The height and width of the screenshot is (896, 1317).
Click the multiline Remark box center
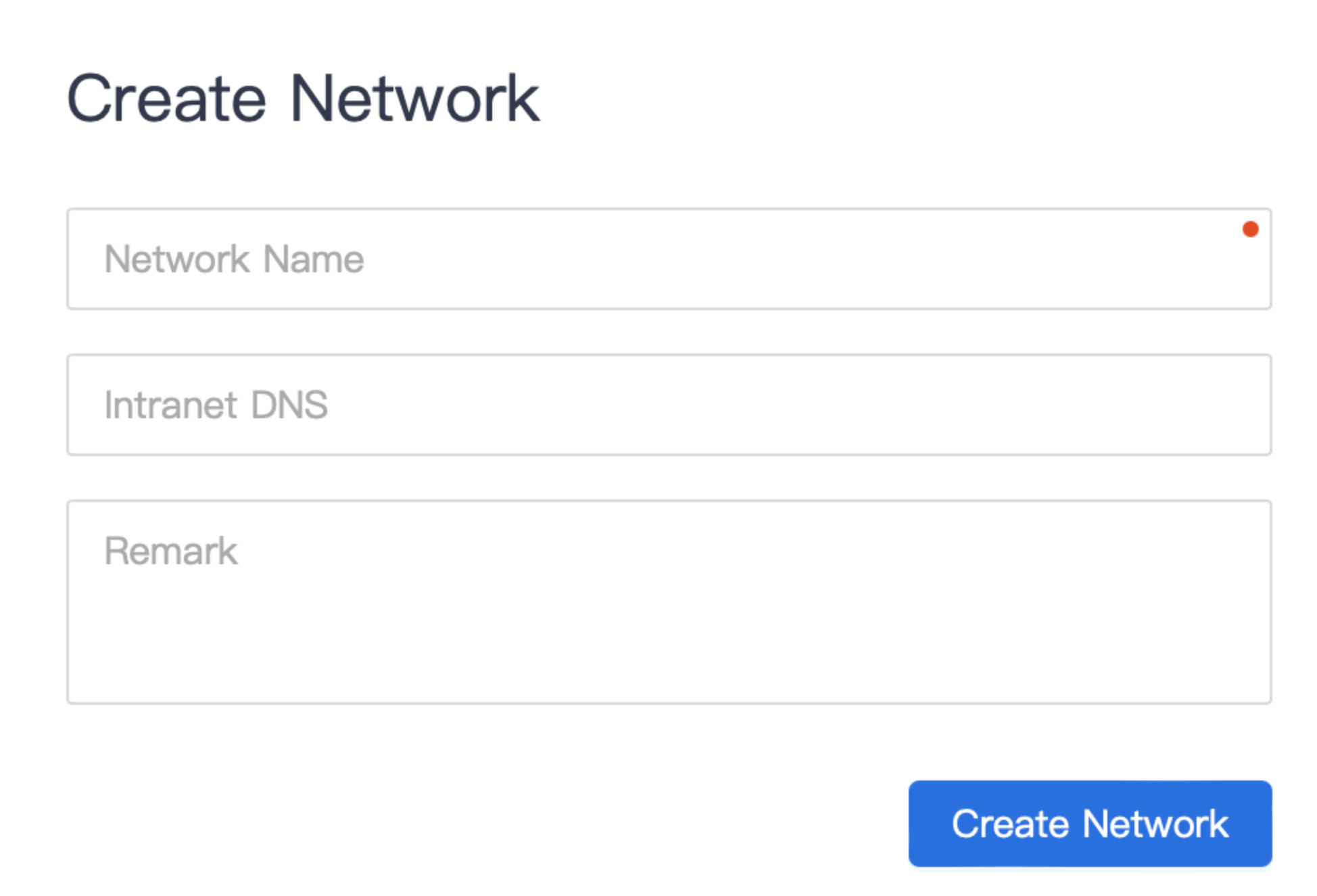[x=668, y=601]
